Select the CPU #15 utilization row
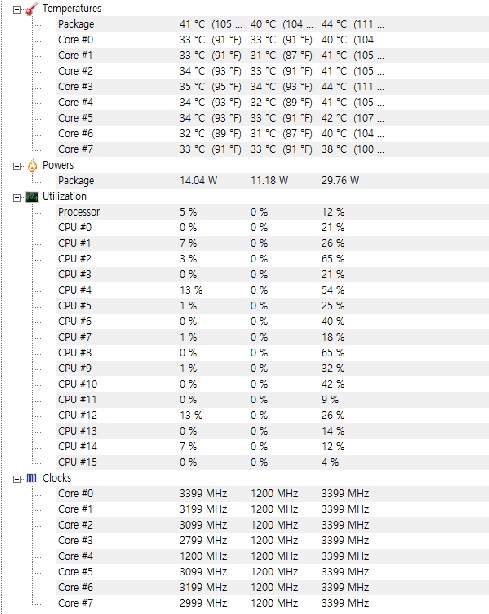The image size is (489, 614). click(272, 462)
